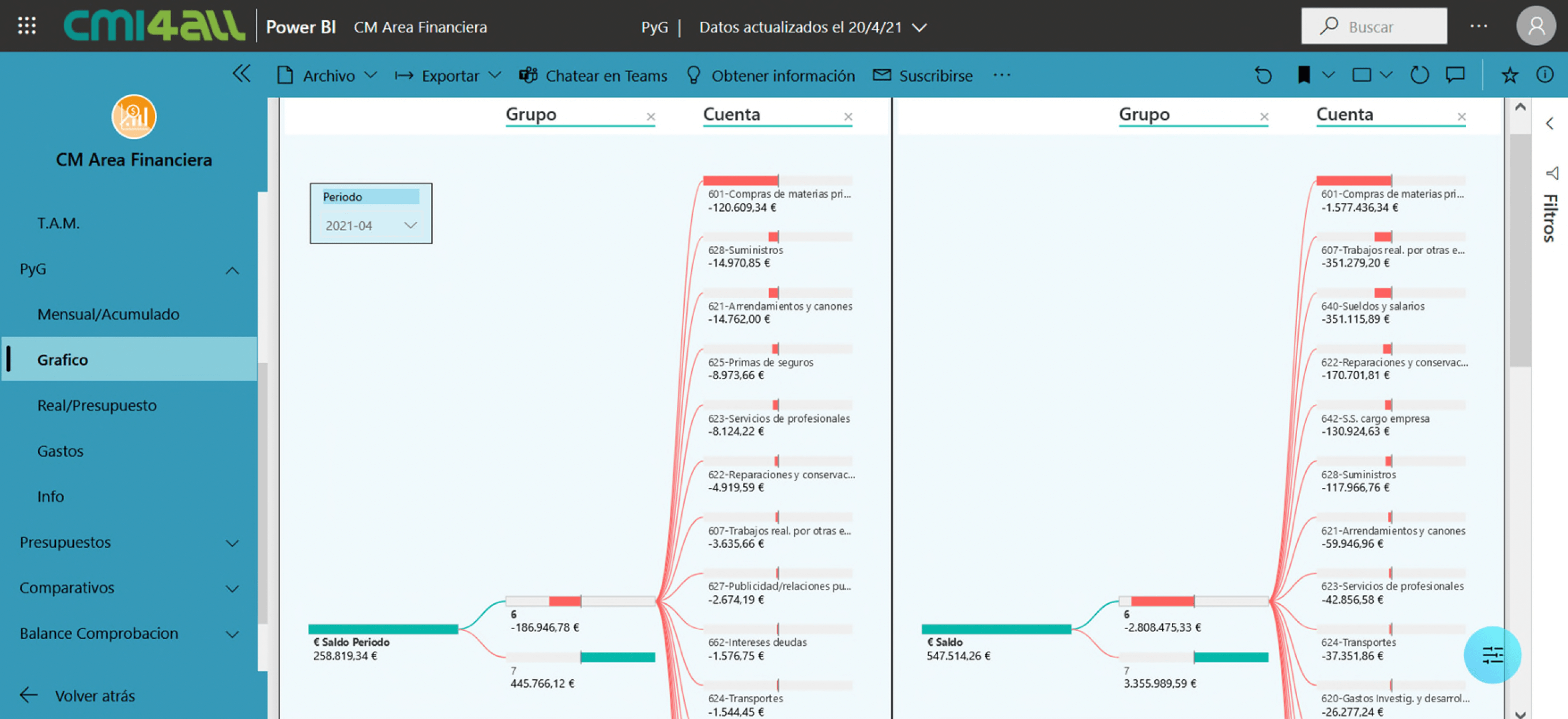Add report to favorites star

click(1509, 75)
